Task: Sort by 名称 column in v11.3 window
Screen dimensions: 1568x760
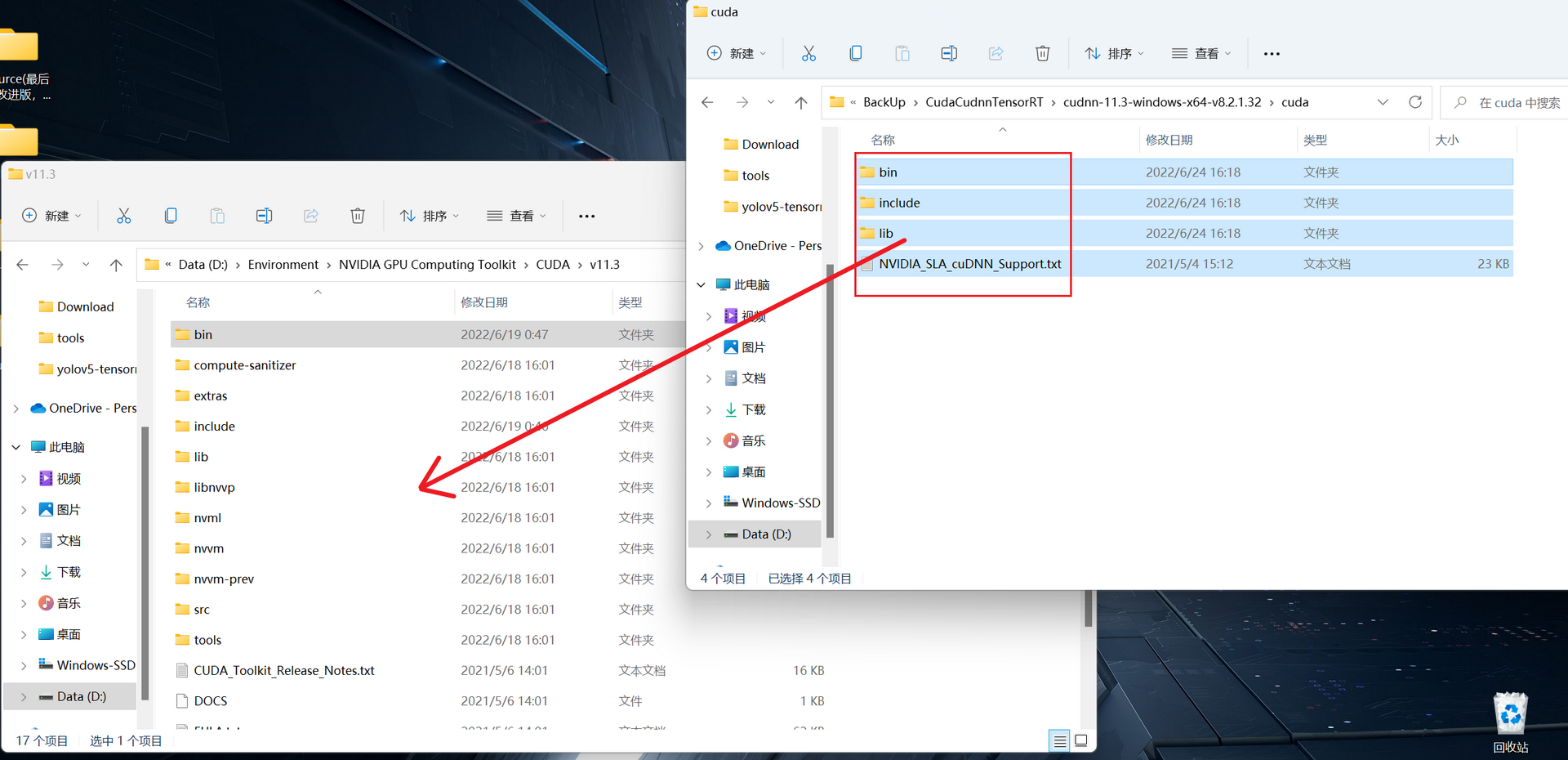Action: [x=198, y=302]
